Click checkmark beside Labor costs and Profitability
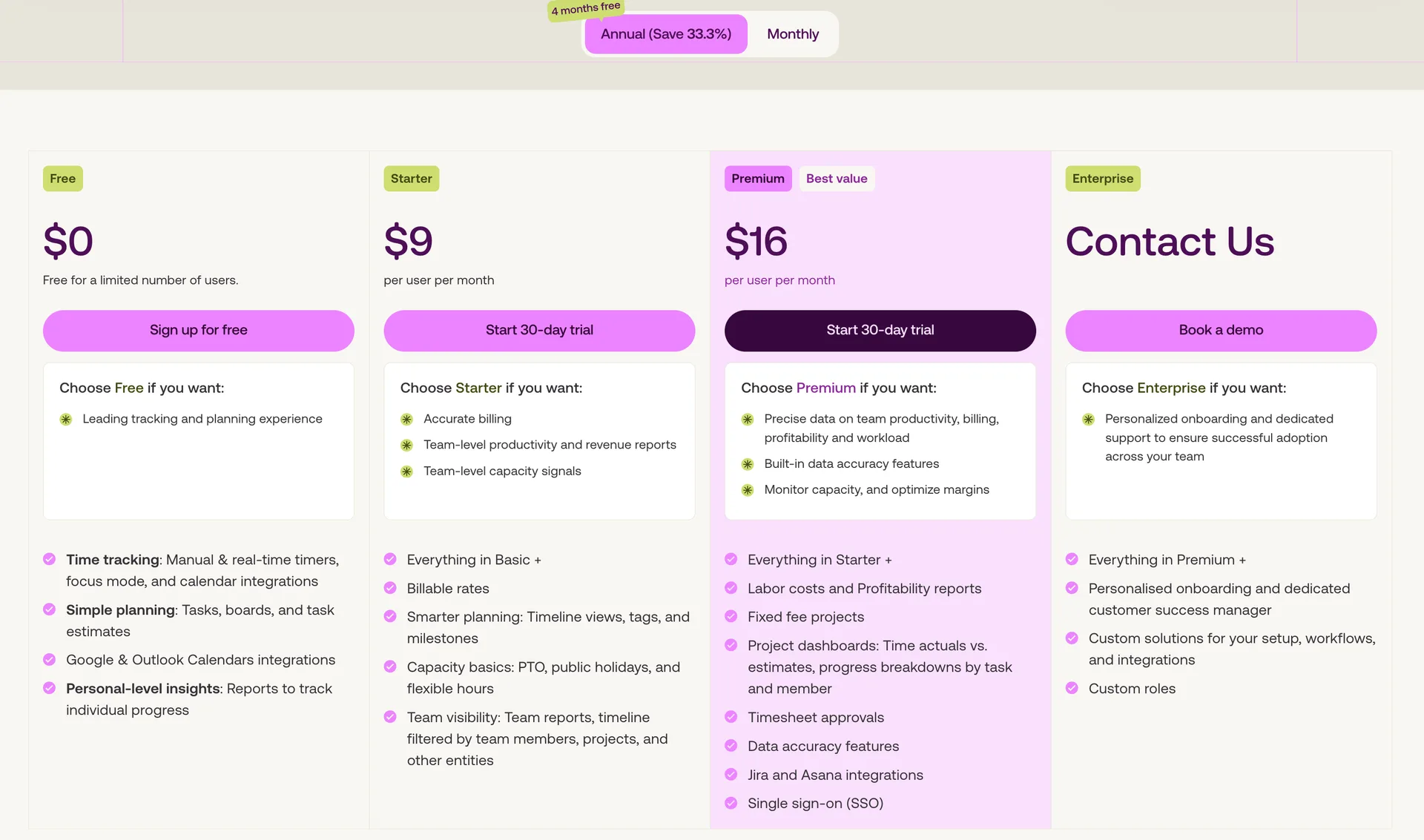Viewport: 1424px width, 840px height. pyautogui.click(x=731, y=588)
